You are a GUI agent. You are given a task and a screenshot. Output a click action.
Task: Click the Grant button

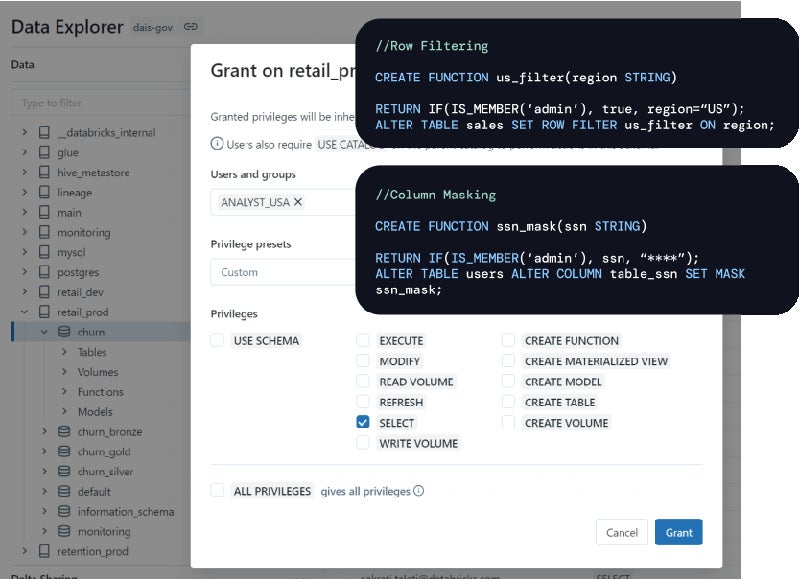click(679, 532)
